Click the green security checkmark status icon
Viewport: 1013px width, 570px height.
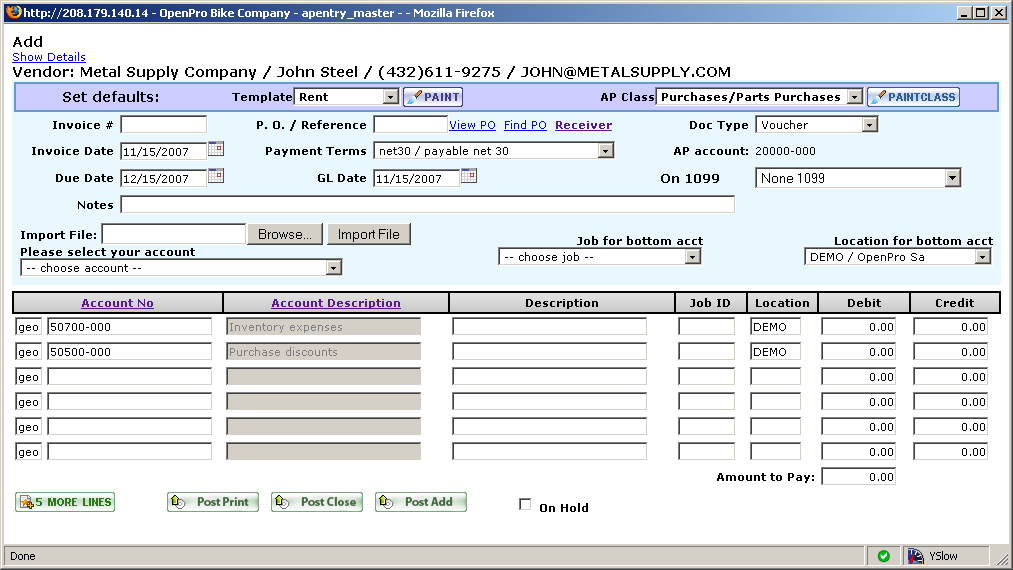pos(883,556)
